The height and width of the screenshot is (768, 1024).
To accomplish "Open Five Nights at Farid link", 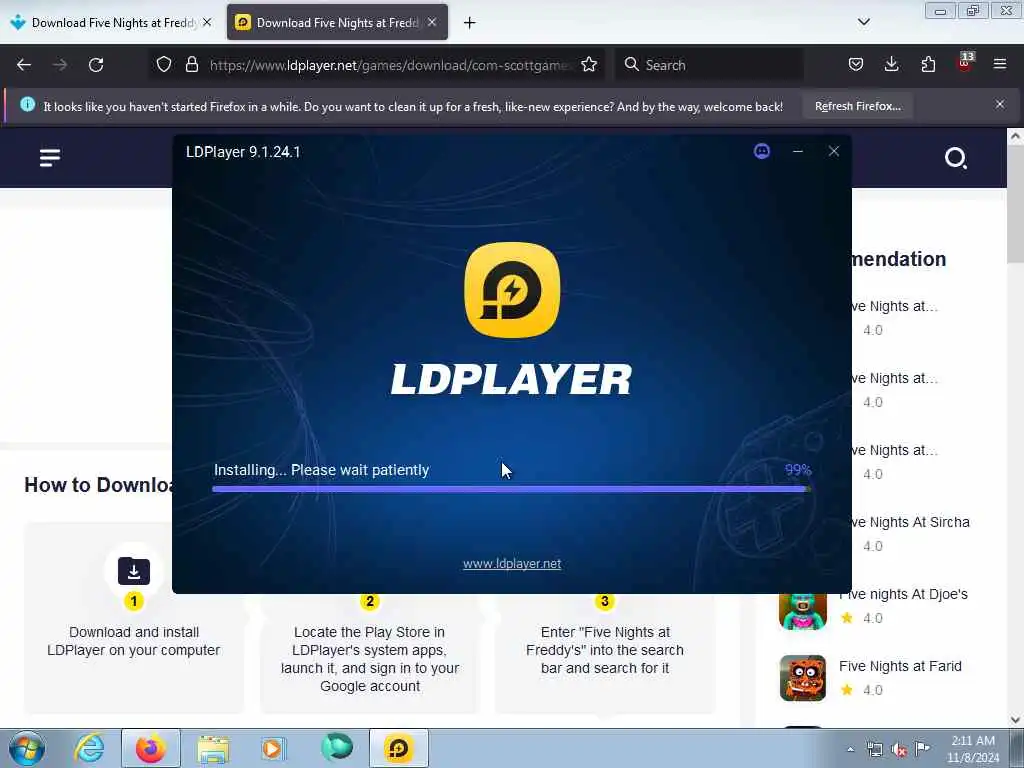I will pyautogui.click(x=900, y=666).
